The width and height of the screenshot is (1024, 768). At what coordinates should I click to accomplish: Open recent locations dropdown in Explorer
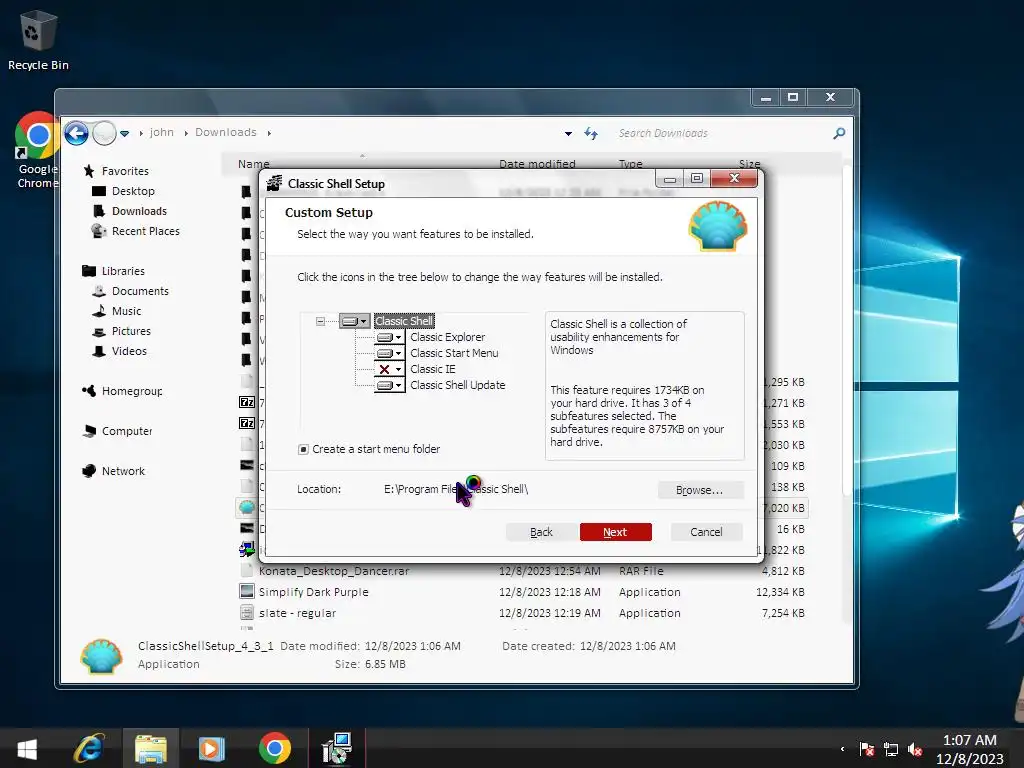pyautogui.click(x=124, y=133)
